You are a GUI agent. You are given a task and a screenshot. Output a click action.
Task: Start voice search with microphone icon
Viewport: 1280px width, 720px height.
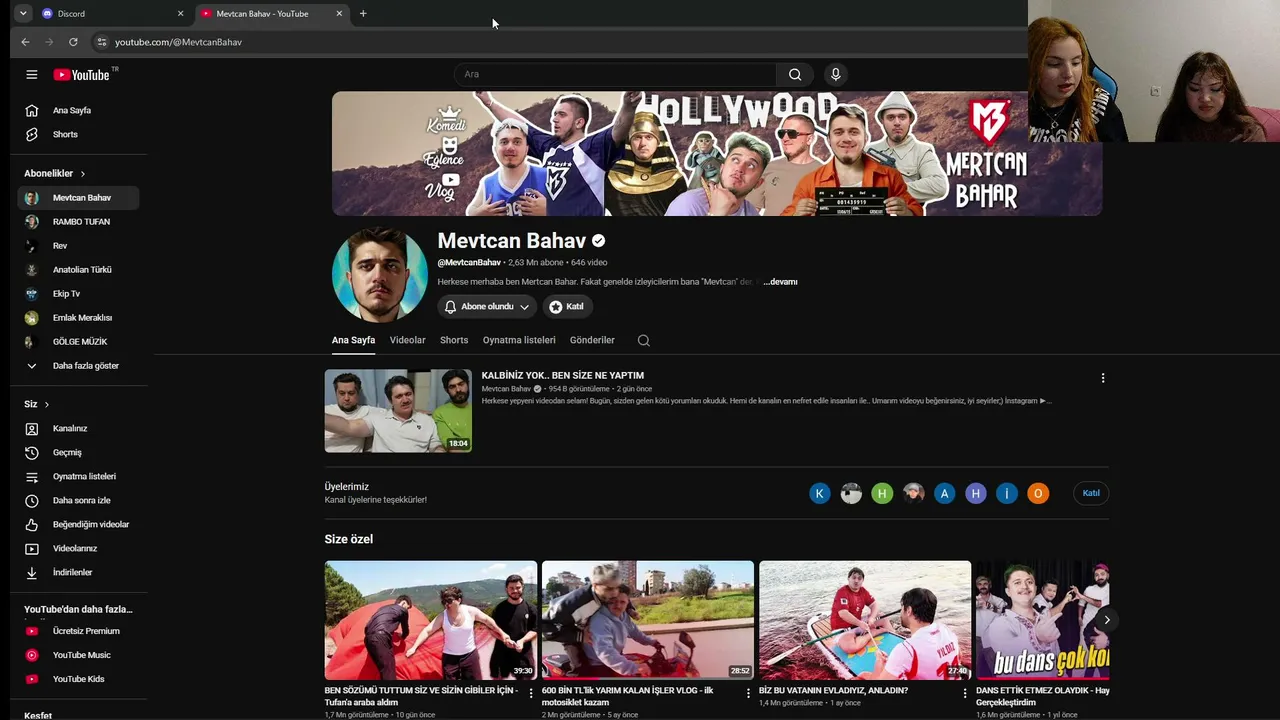coord(836,74)
